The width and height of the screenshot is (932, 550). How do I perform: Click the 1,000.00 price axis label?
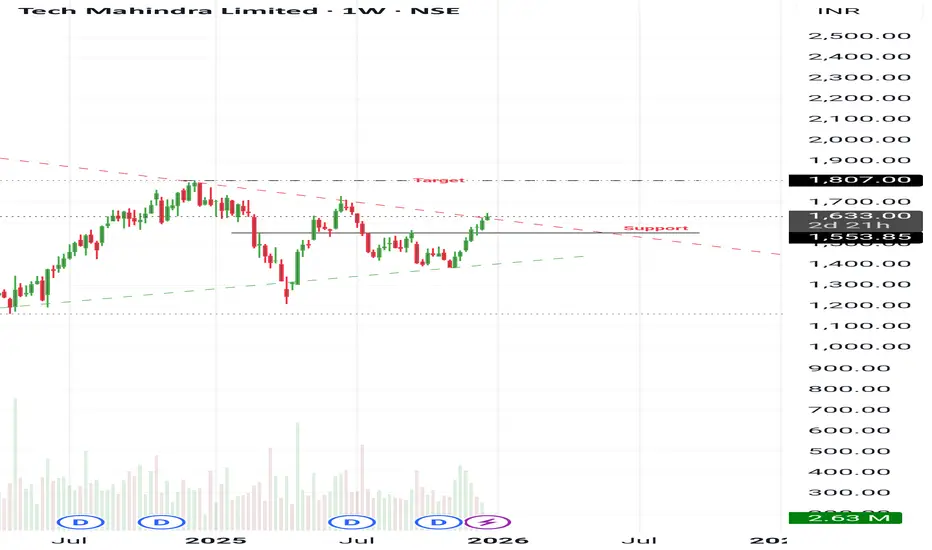coord(859,347)
